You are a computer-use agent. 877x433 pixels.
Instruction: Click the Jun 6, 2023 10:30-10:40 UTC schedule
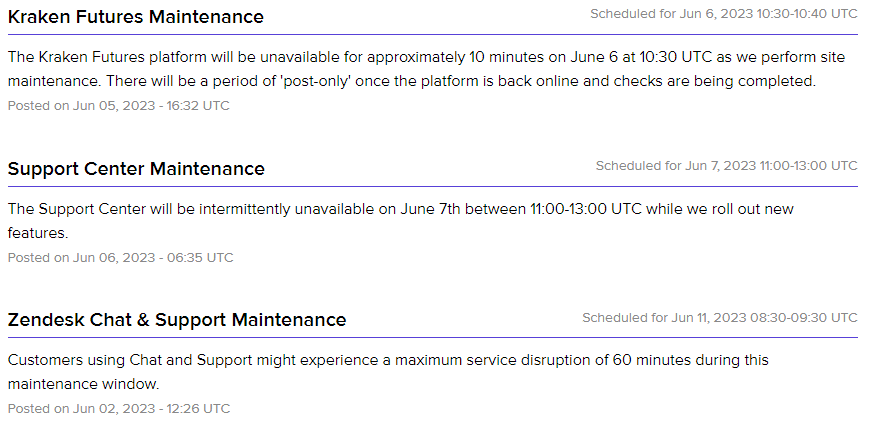pyautogui.click(x=724, y=14)
